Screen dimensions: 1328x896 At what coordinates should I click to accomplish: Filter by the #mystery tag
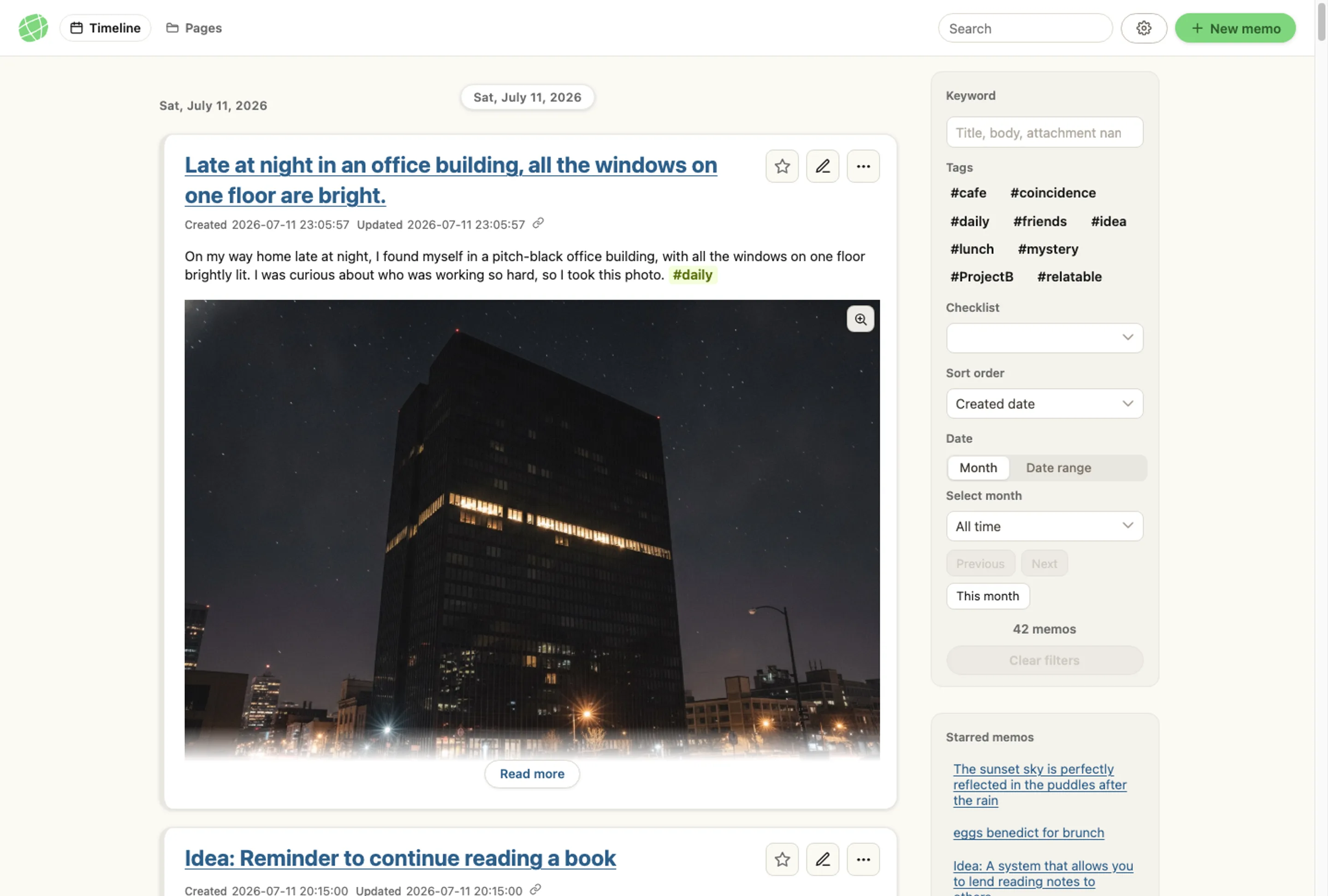point(1048,249)
